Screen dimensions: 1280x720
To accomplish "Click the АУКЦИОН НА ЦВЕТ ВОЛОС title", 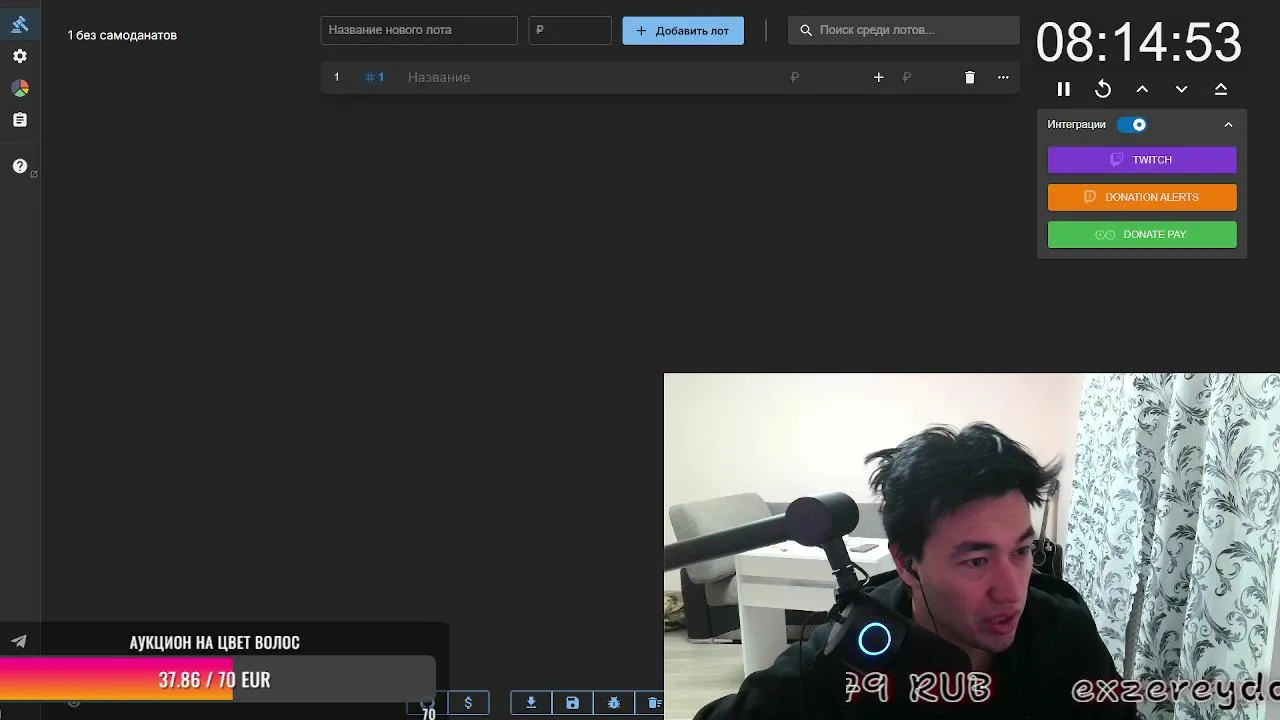I will [x=214, y=642].
